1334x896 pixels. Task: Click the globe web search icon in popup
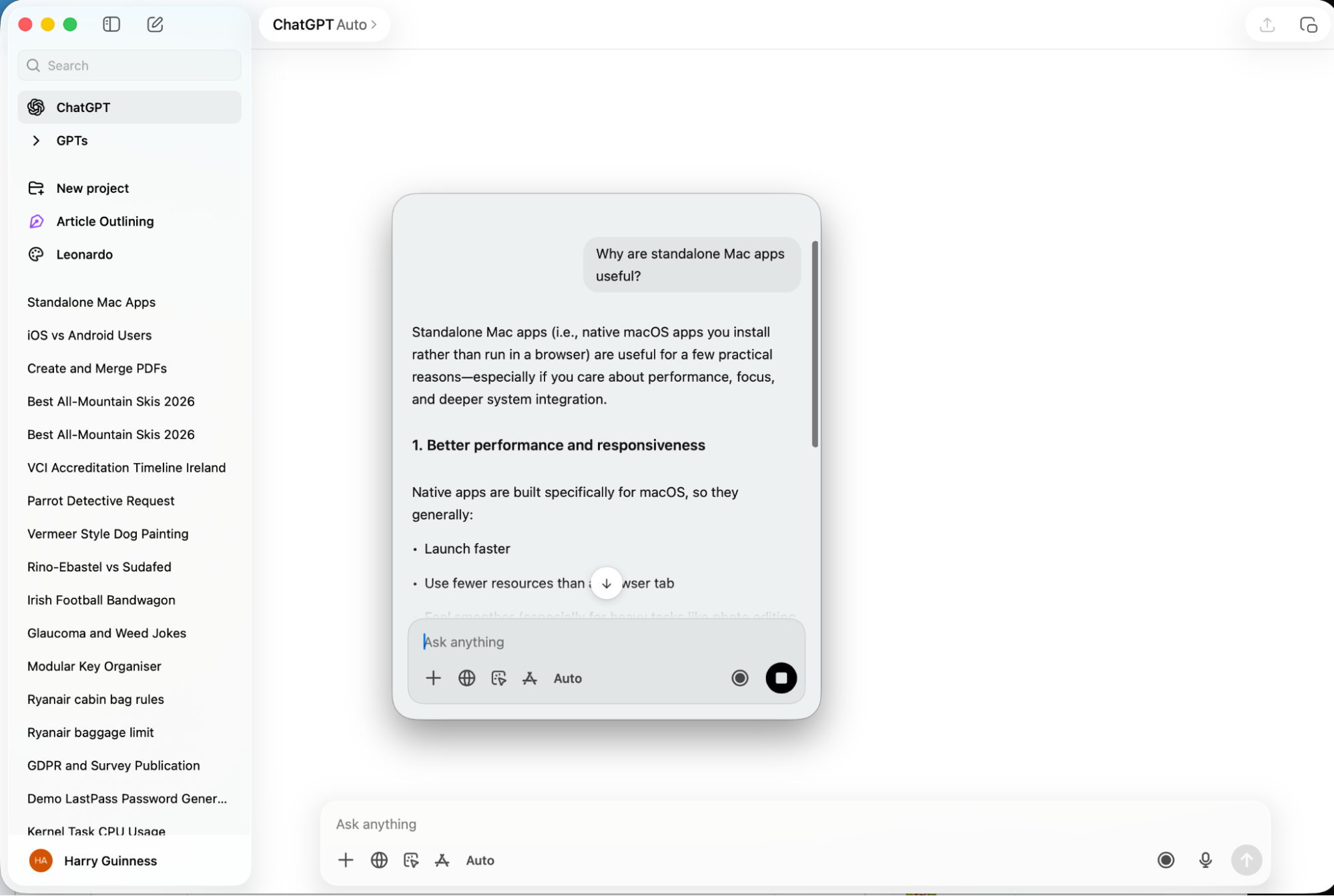466,678
